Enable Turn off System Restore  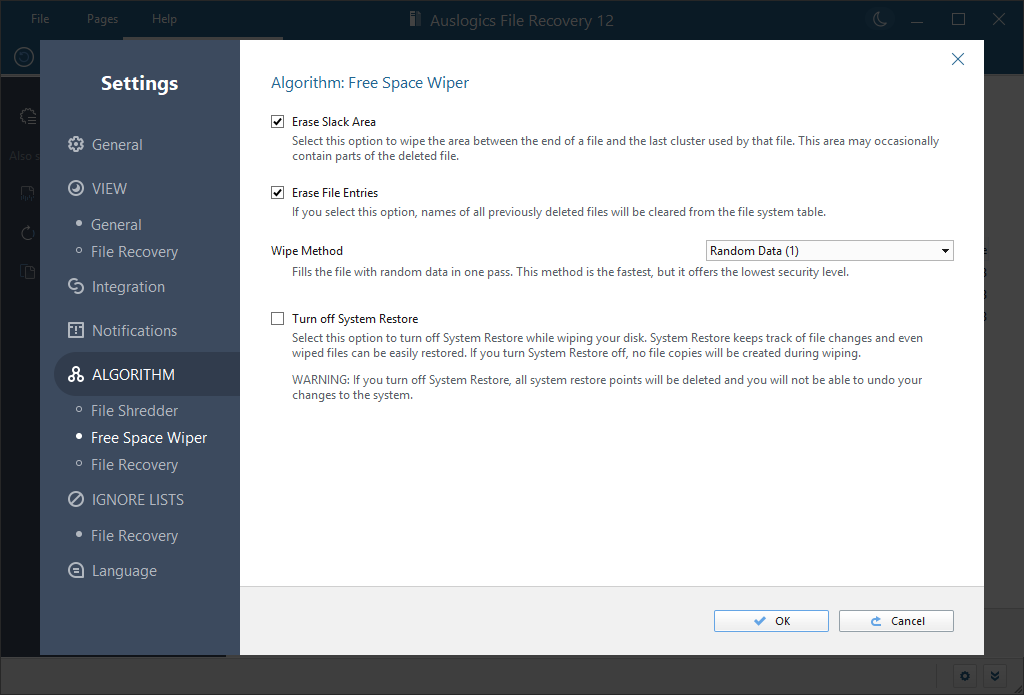[277, 318]
